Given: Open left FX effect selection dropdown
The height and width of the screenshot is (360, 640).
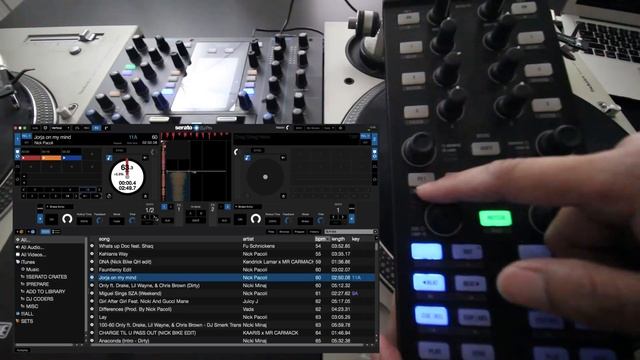Looking at the screenshot, I should [x=60, y=207].
